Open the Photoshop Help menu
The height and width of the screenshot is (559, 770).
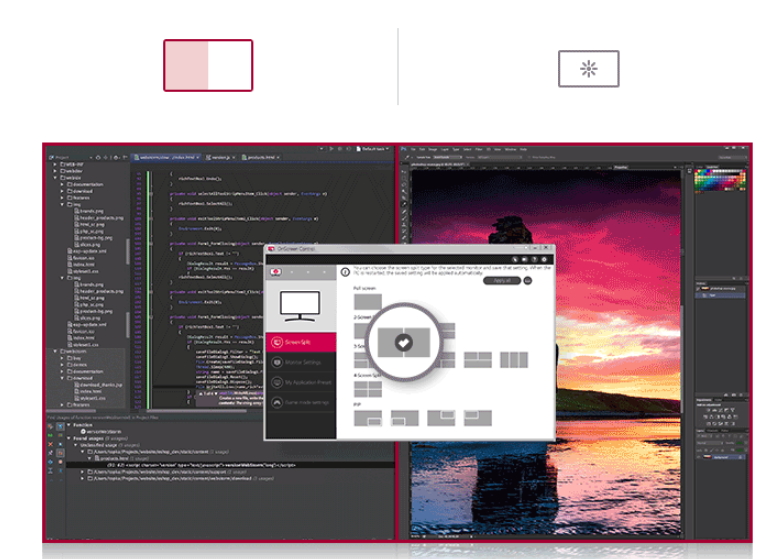(523, 149)
